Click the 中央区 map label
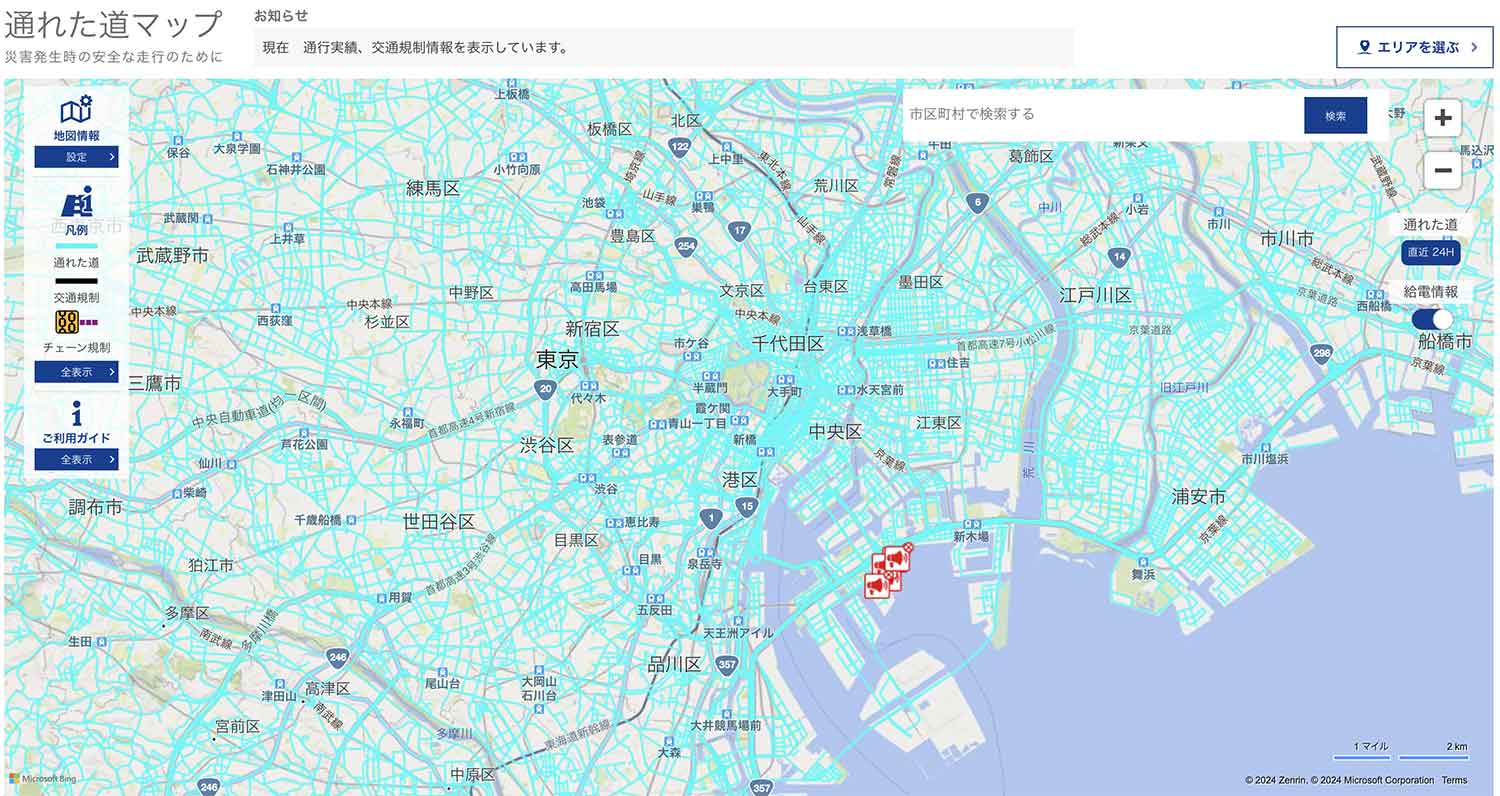This screenshot has height=796, width=1500. (x=835, y=431)
